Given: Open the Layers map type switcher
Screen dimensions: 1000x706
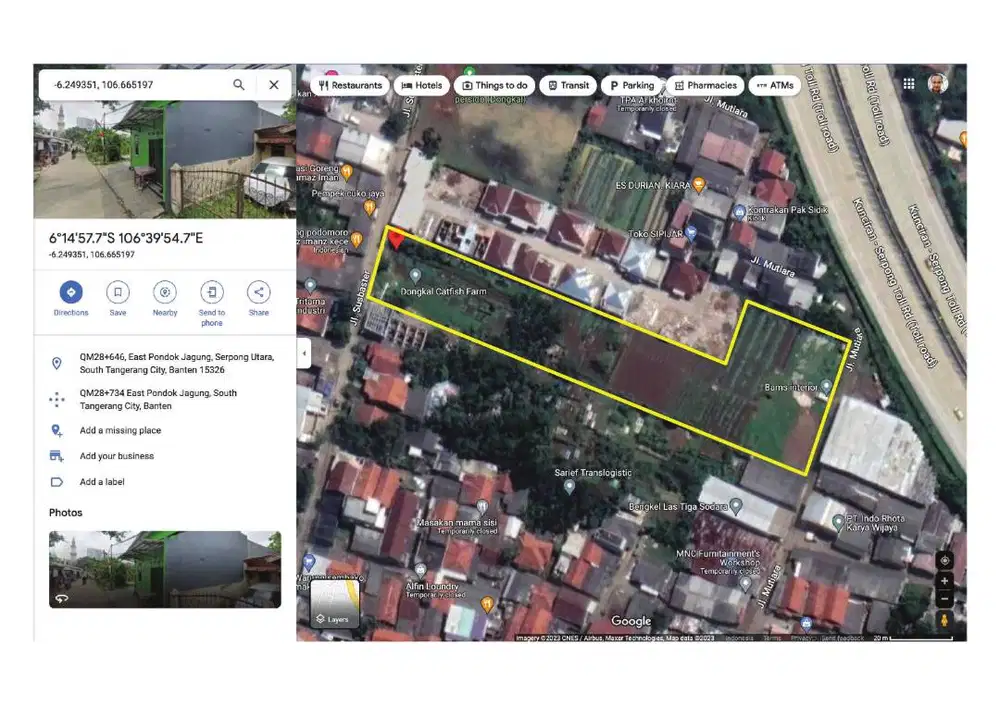Looking at the screenshot, I should (x=334, y=604).
